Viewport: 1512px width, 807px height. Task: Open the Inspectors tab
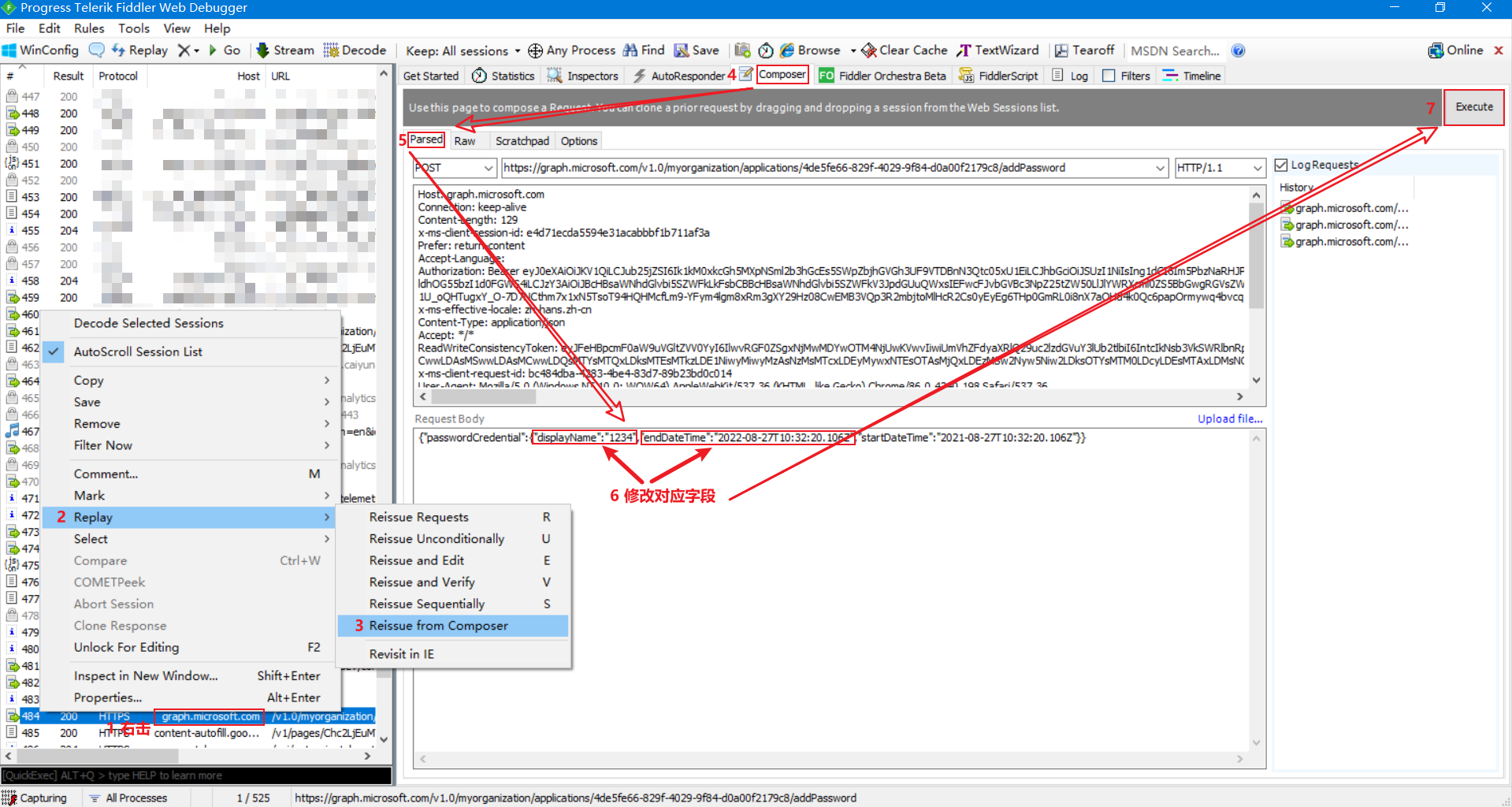pyautogui.click(x=582, y=76)
